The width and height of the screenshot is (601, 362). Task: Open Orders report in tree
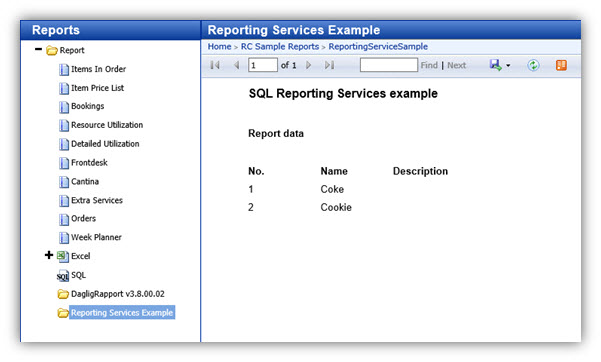(84, 219)
